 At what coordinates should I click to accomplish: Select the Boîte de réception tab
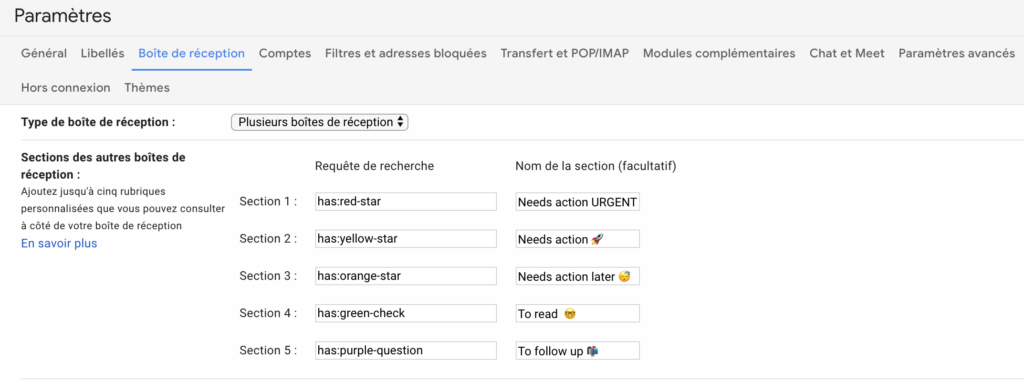(x=191, y=54)
